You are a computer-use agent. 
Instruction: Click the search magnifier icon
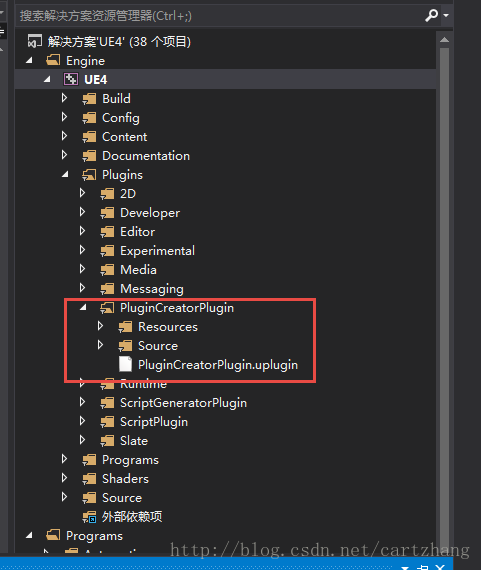pos(431,15)
